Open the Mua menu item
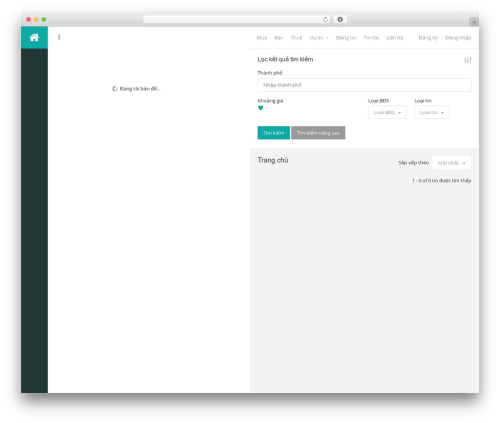This screenshot has height=423, width=500. click(262, 38)
